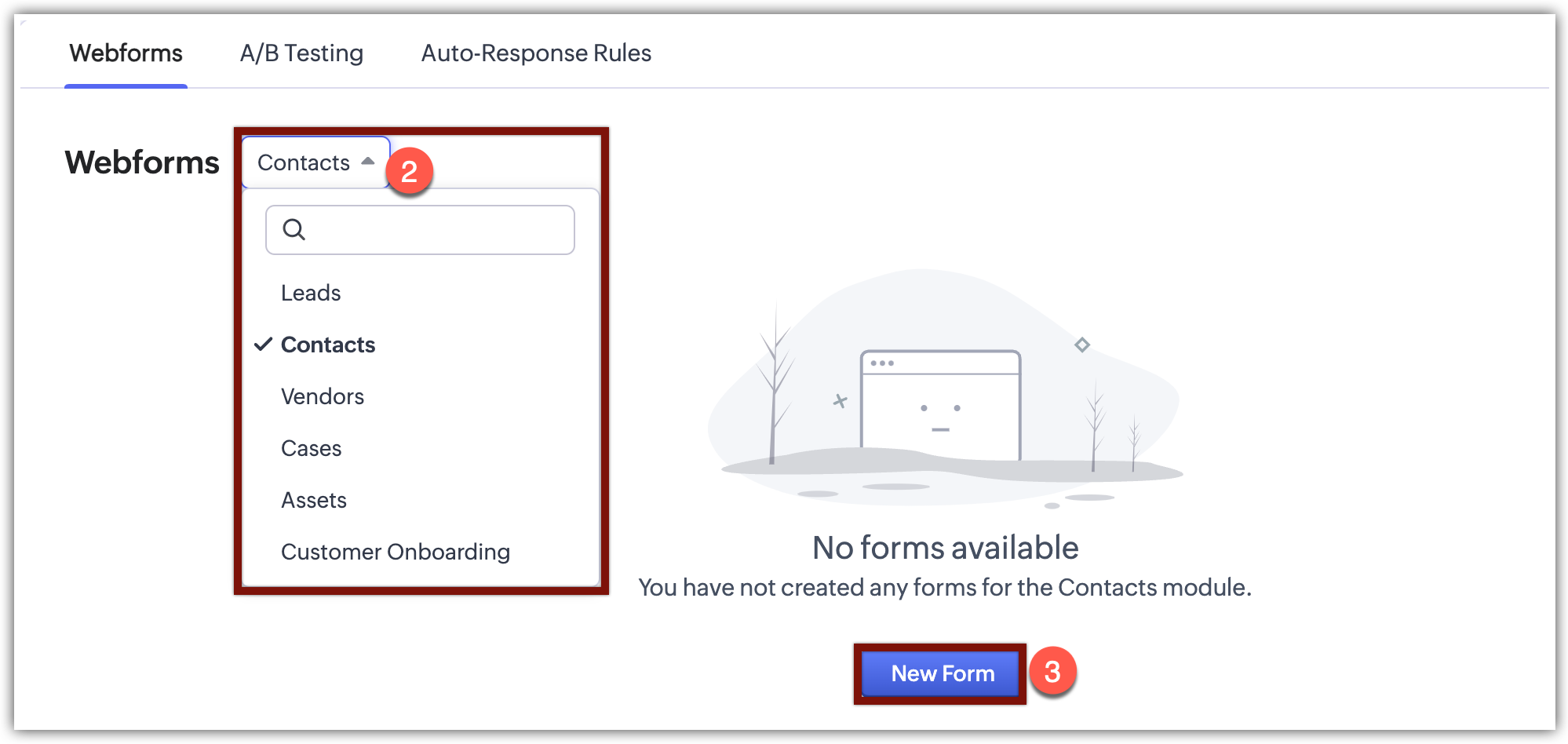Screen dimensions: 1568x744
Task: Select Assets in the module dropdown
Action: coord(314,500)
